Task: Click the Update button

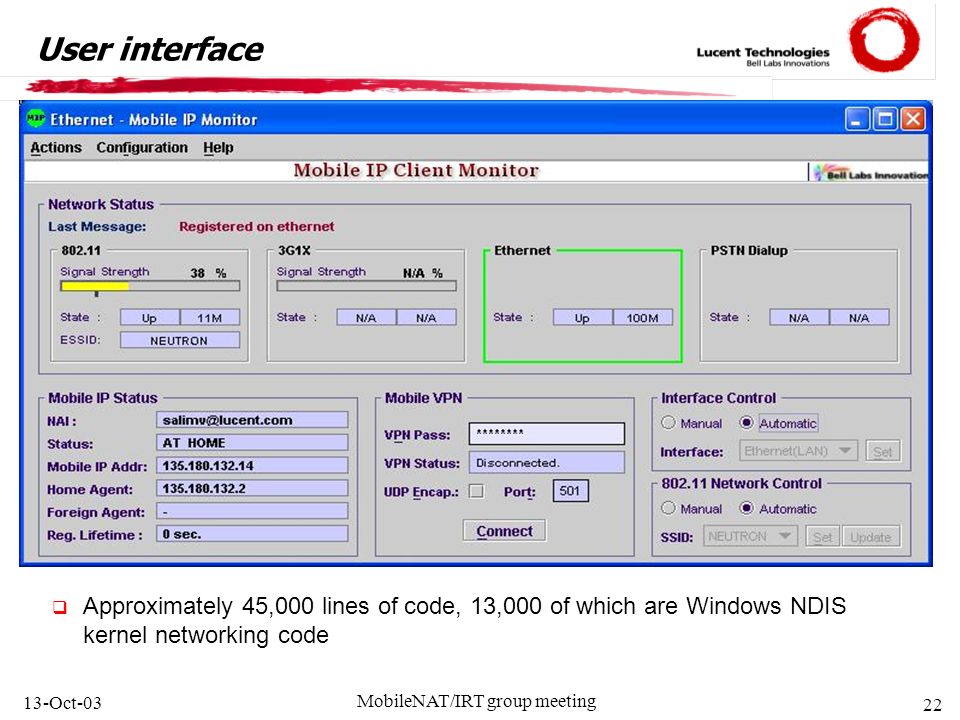Action: pos(871,537)
